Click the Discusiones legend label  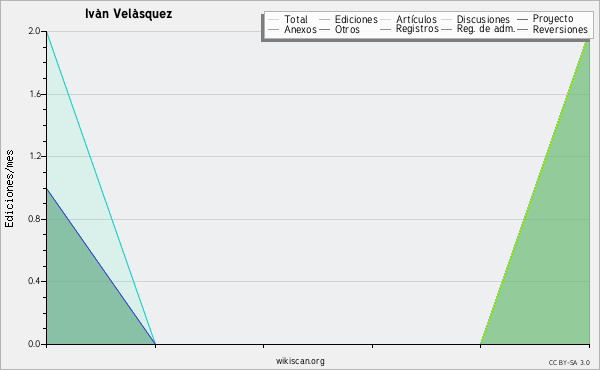[483, 19]
